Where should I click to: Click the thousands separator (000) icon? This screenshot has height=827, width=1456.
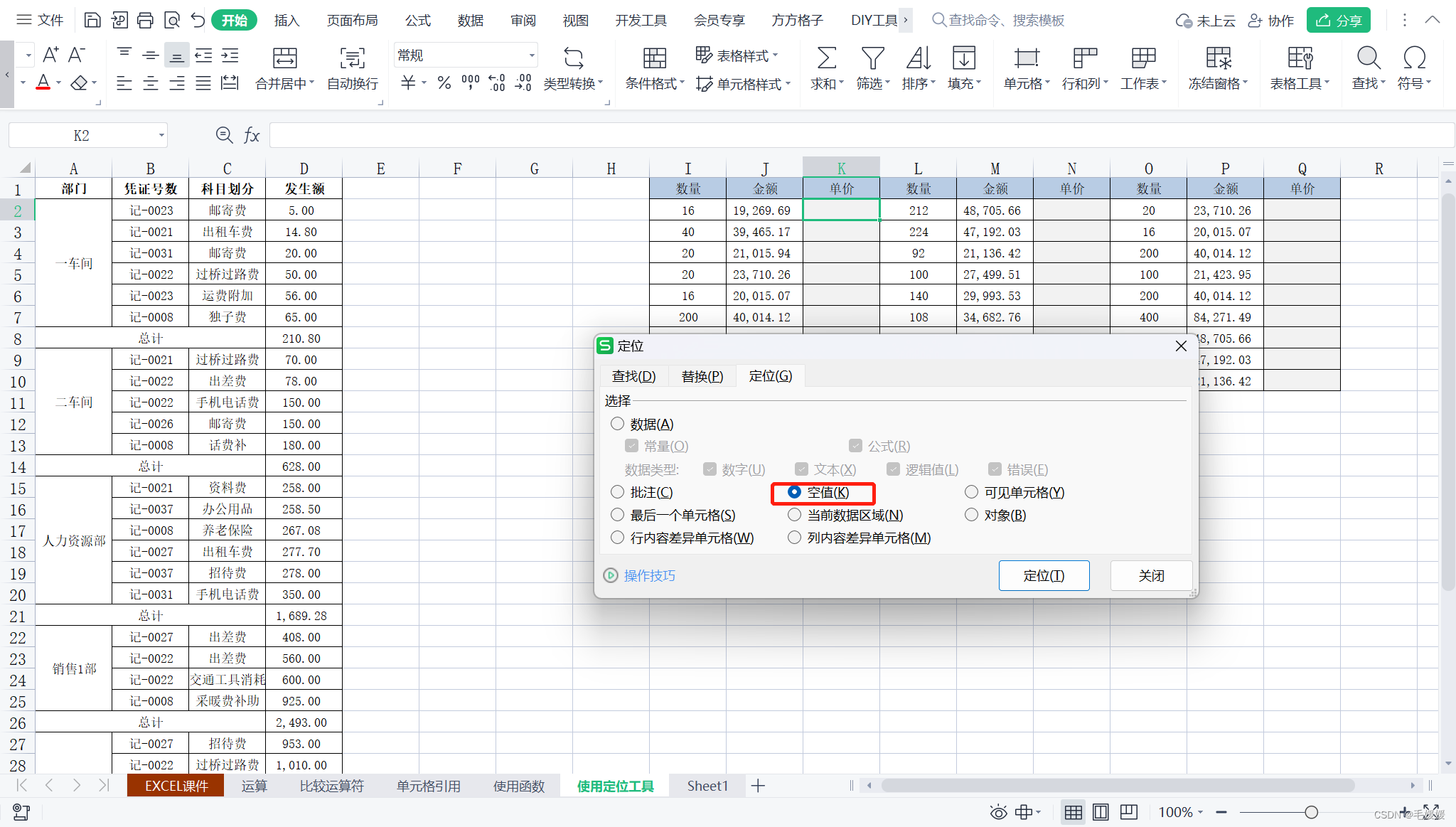pyautogui.click(x=470, y=83)
